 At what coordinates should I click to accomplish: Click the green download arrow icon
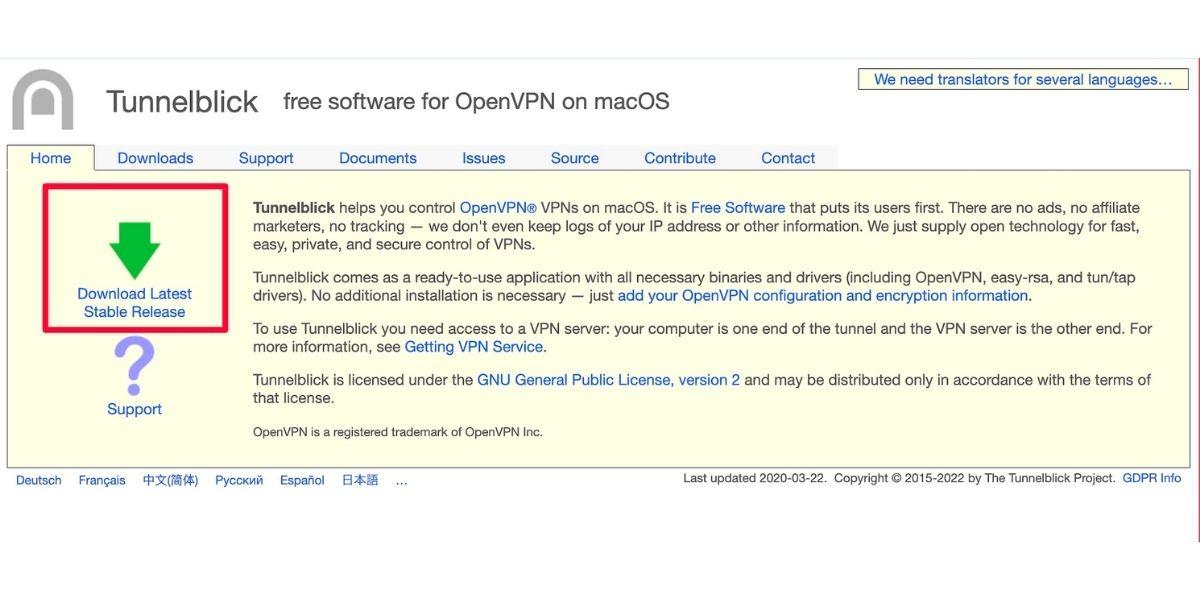coord(134,250)
